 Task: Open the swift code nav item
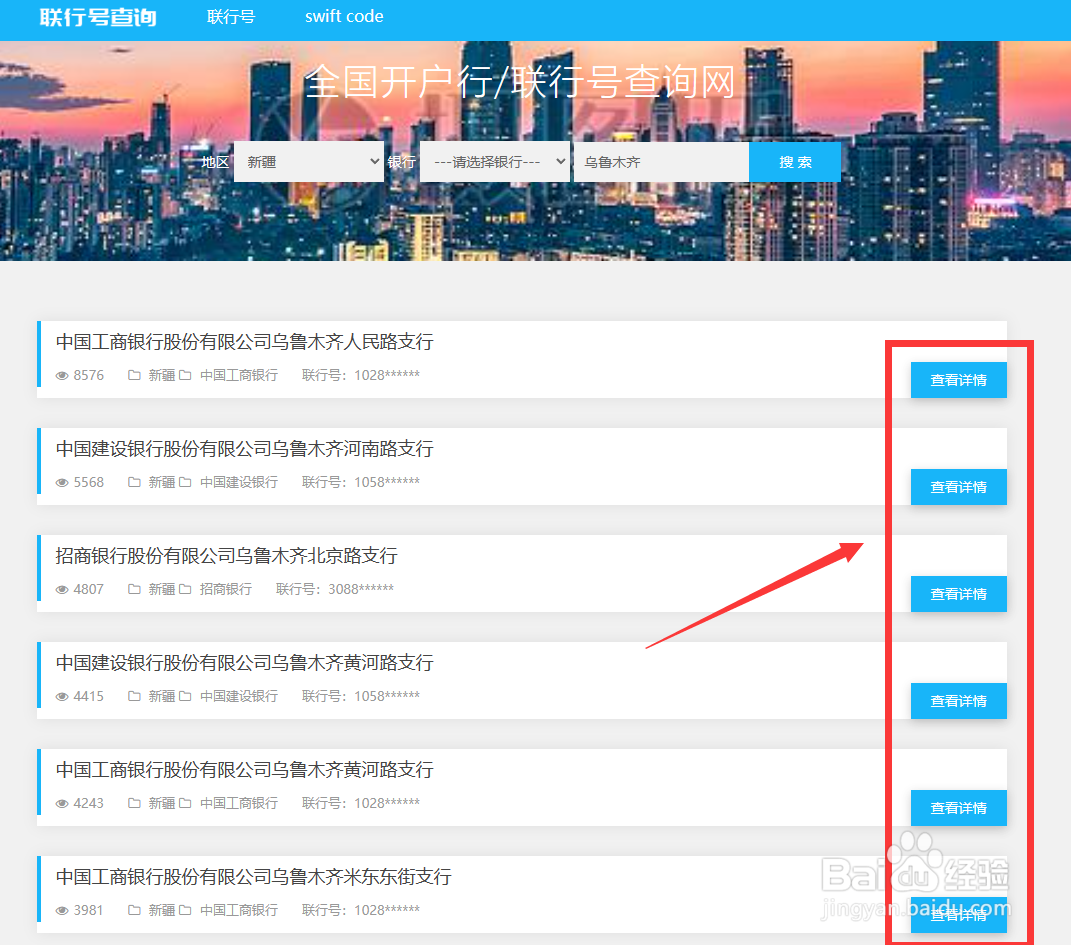344,16
